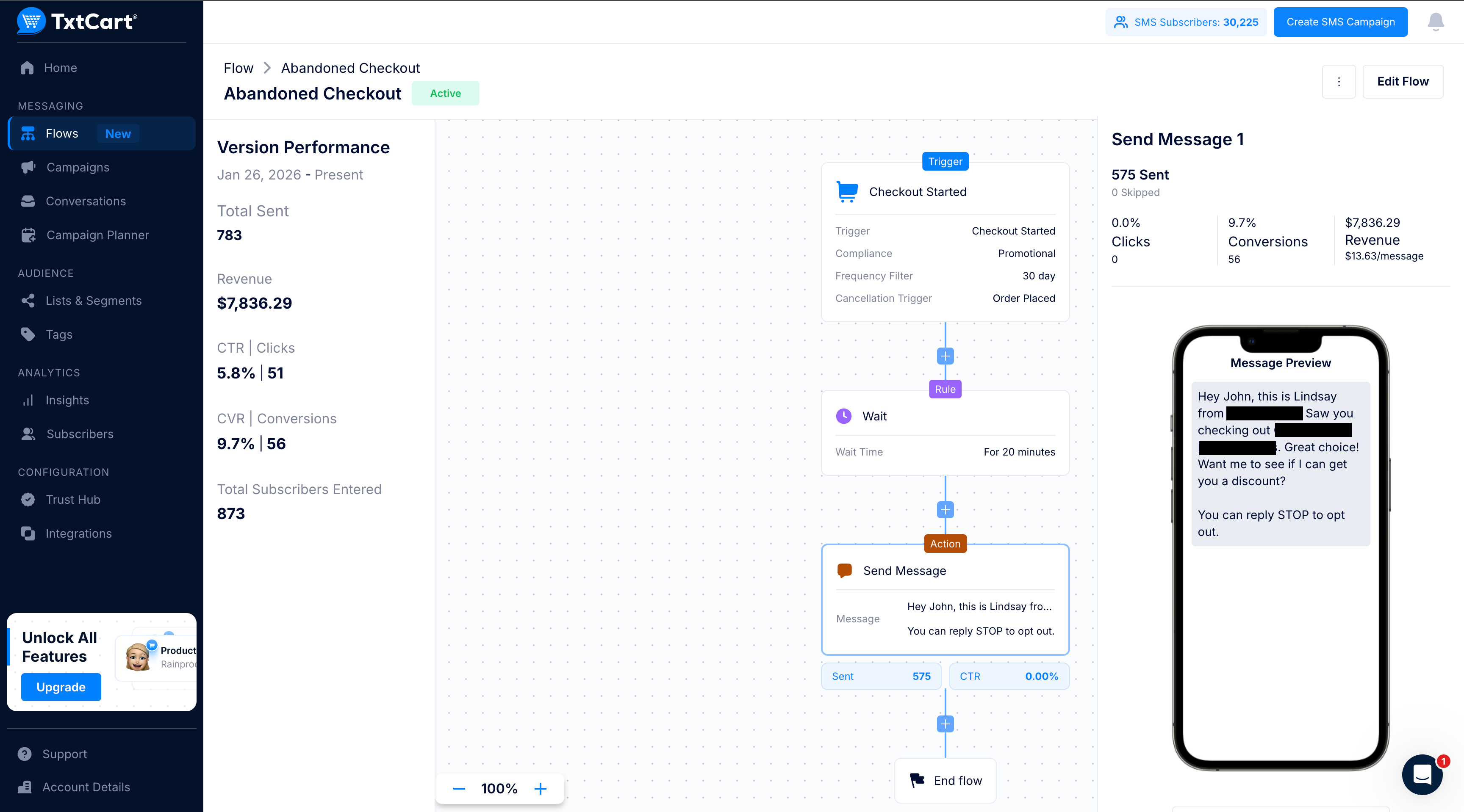Click the Insights bar chart icon
This screenshot has width=1464, height=812.
(x=28, y=400)
